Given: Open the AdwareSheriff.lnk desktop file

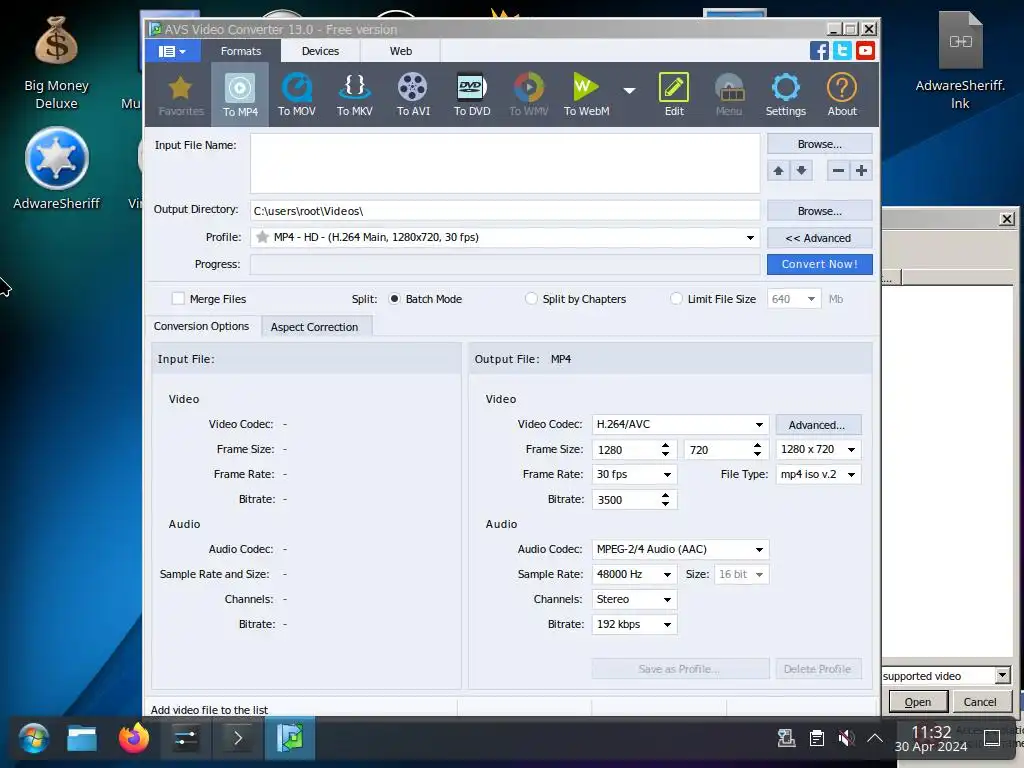Looking at the screenshot, I should [x=959, y=61].
